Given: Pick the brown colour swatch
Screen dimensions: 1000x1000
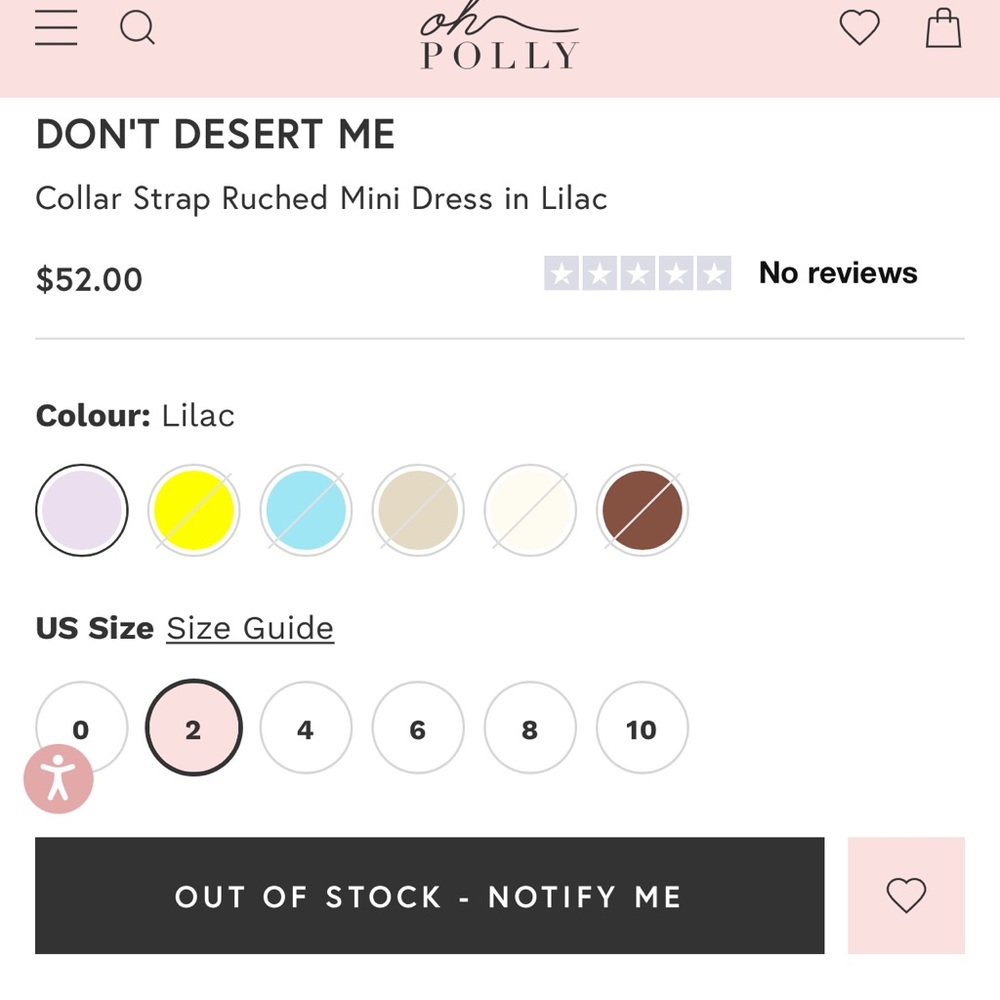Looking at the screenshot, I should [x=642, y=510].
